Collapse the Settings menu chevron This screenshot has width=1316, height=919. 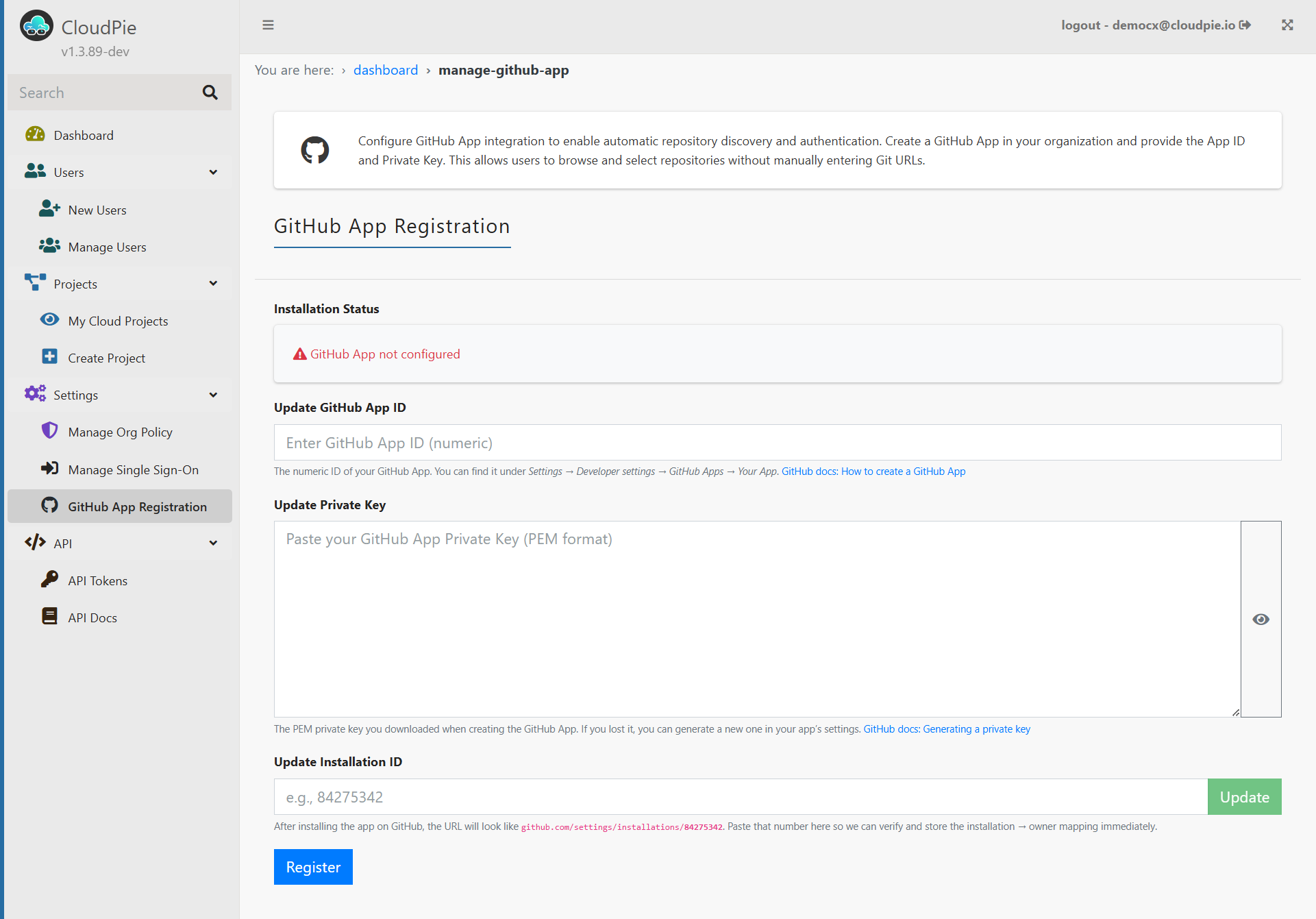pos(213,395)
